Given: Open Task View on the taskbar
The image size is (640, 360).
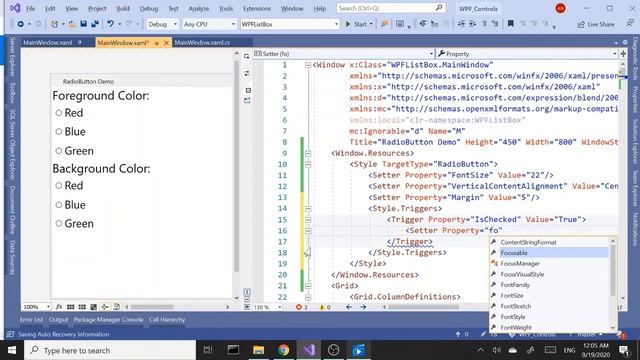Looking at the screenshot, I should click(208, 350).
